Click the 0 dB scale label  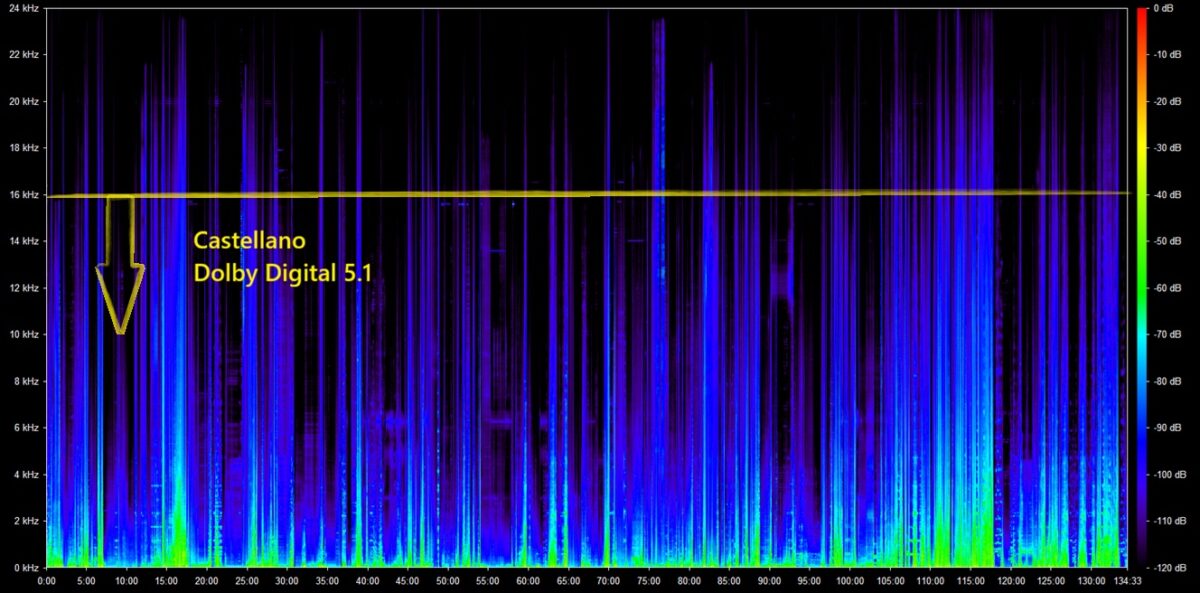[x=1161, y=8]
